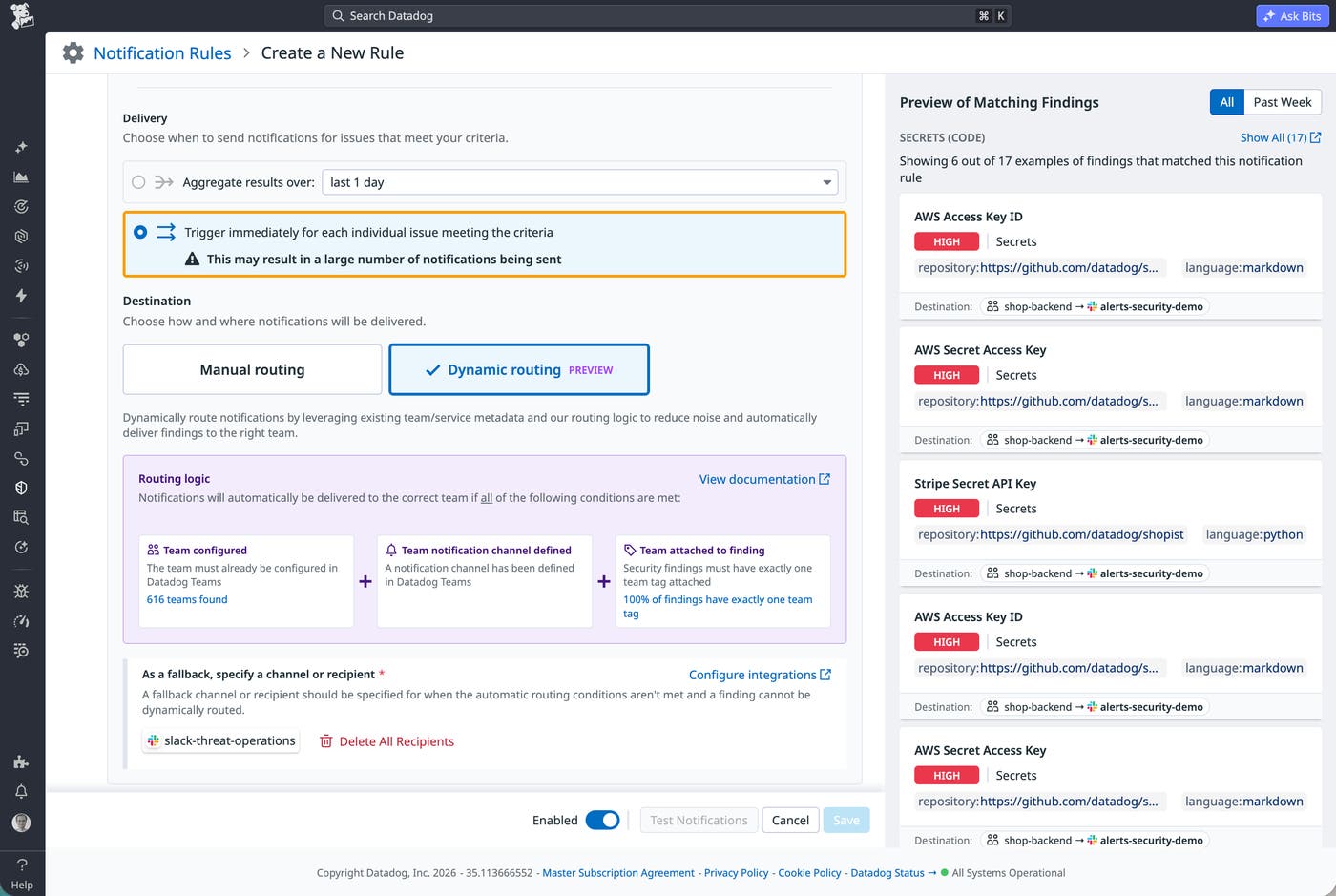Choose Dynamic routing preview option
Screen dimensions: 1336x896
click(x=519, y=369)
